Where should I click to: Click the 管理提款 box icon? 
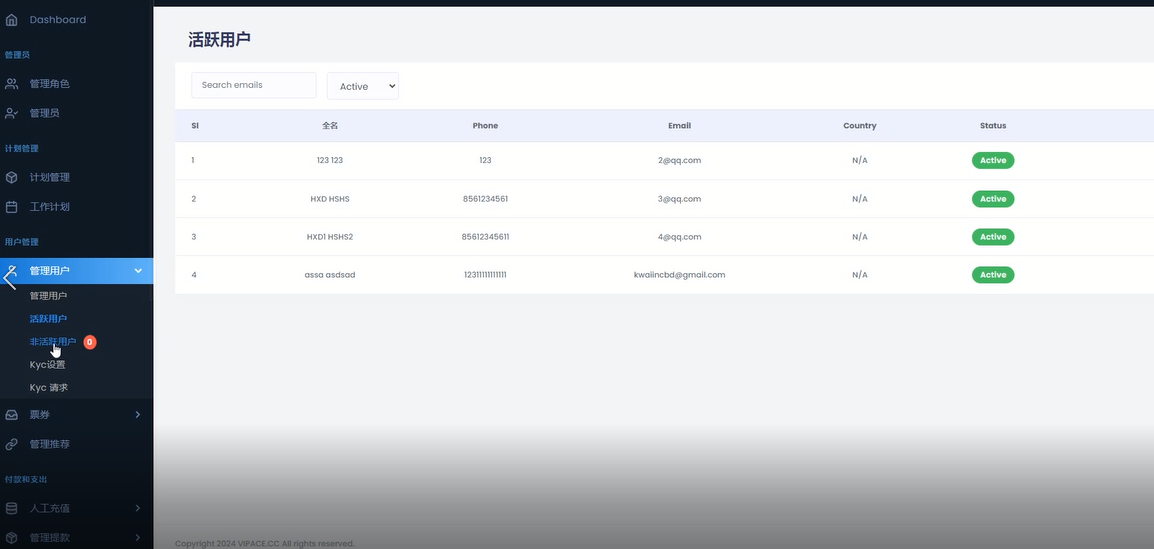point(11,538)
